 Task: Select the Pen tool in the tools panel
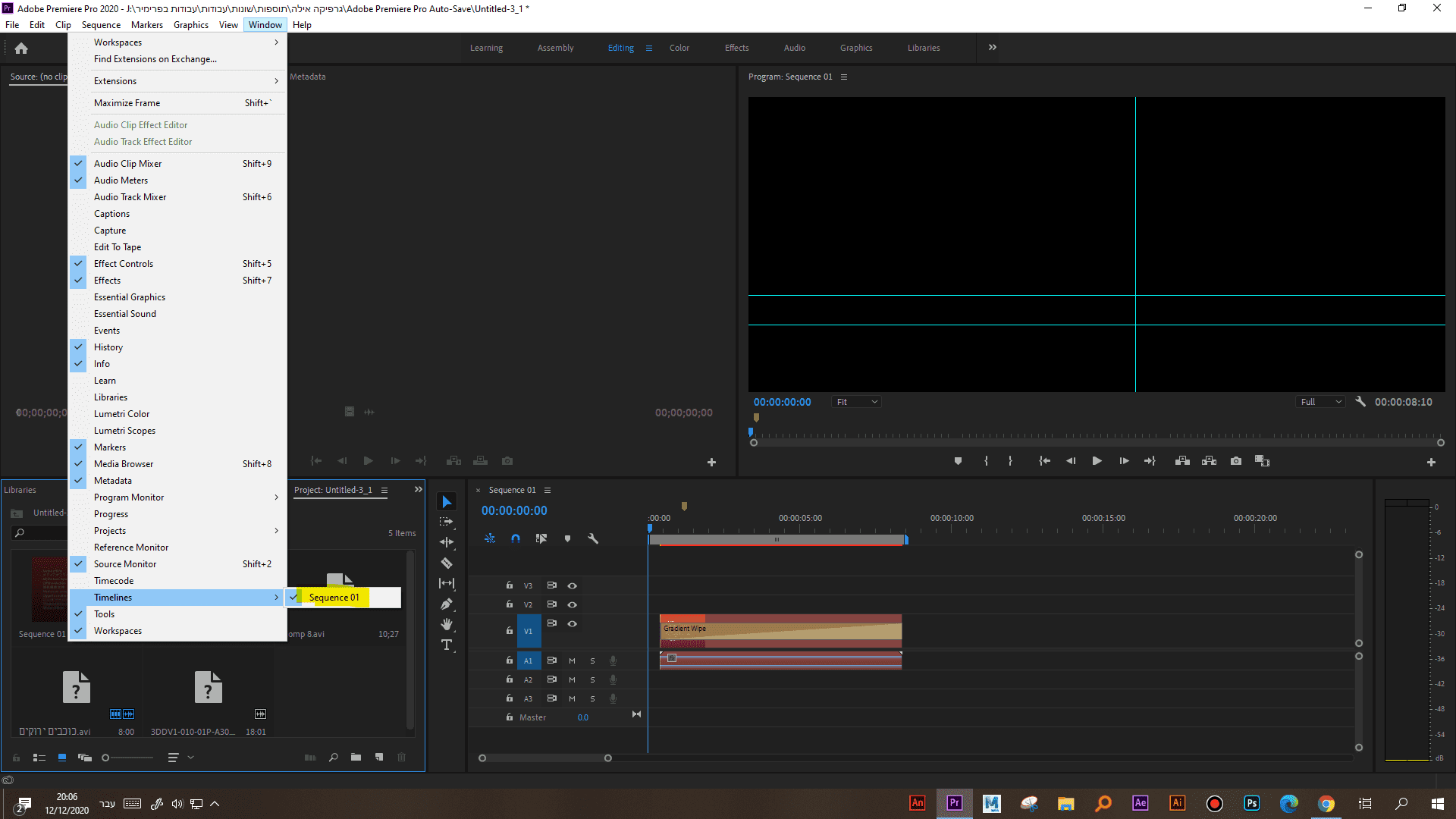click(447, 604)
